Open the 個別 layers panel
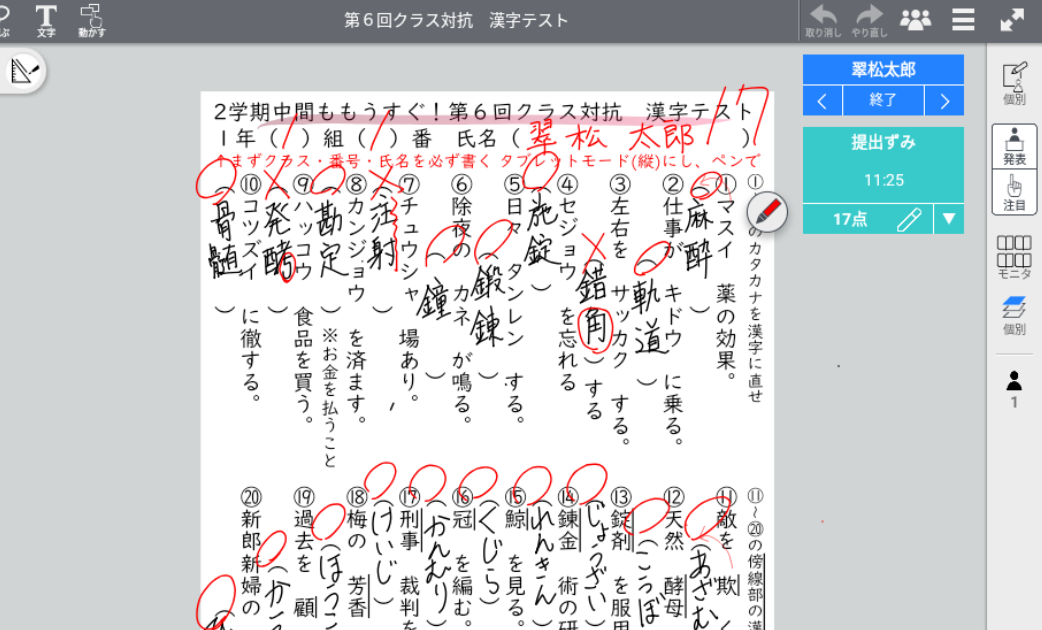Screen dimensions: 1042x630 [x=1014, y=313]
